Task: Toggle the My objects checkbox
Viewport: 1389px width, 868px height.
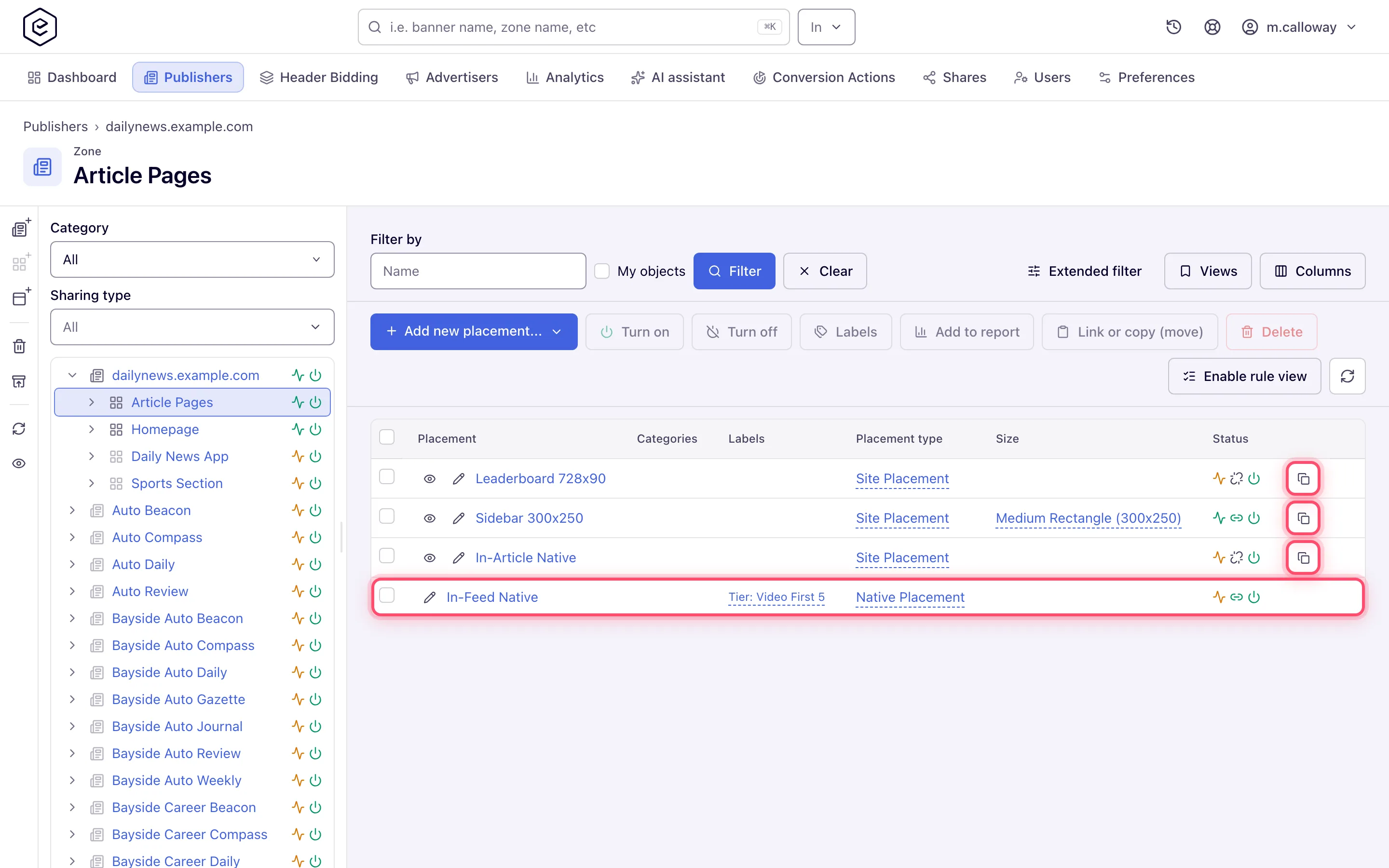Action: [x=601, y=271]
